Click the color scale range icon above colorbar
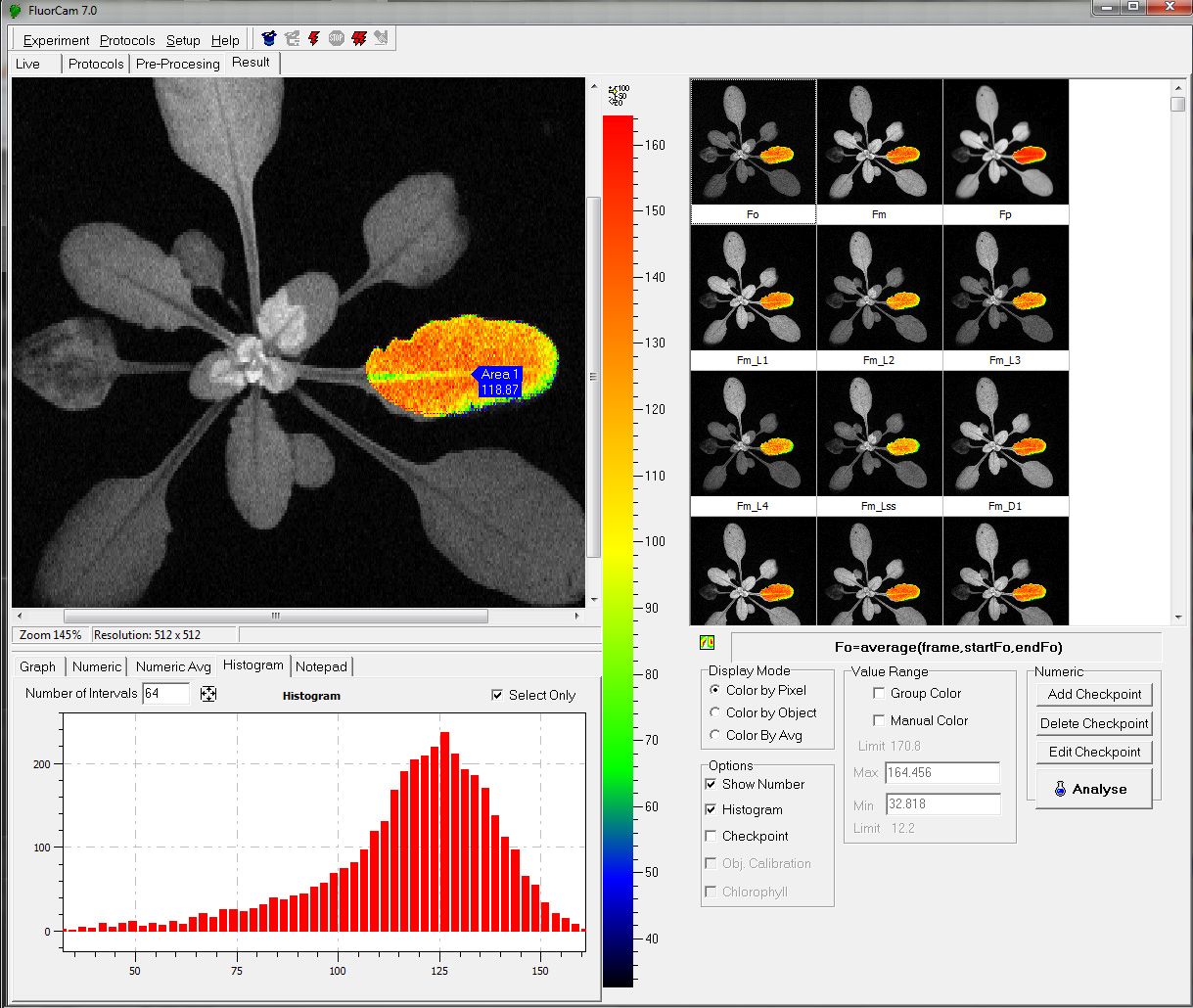1193x1008 pixels. point(618,95)
